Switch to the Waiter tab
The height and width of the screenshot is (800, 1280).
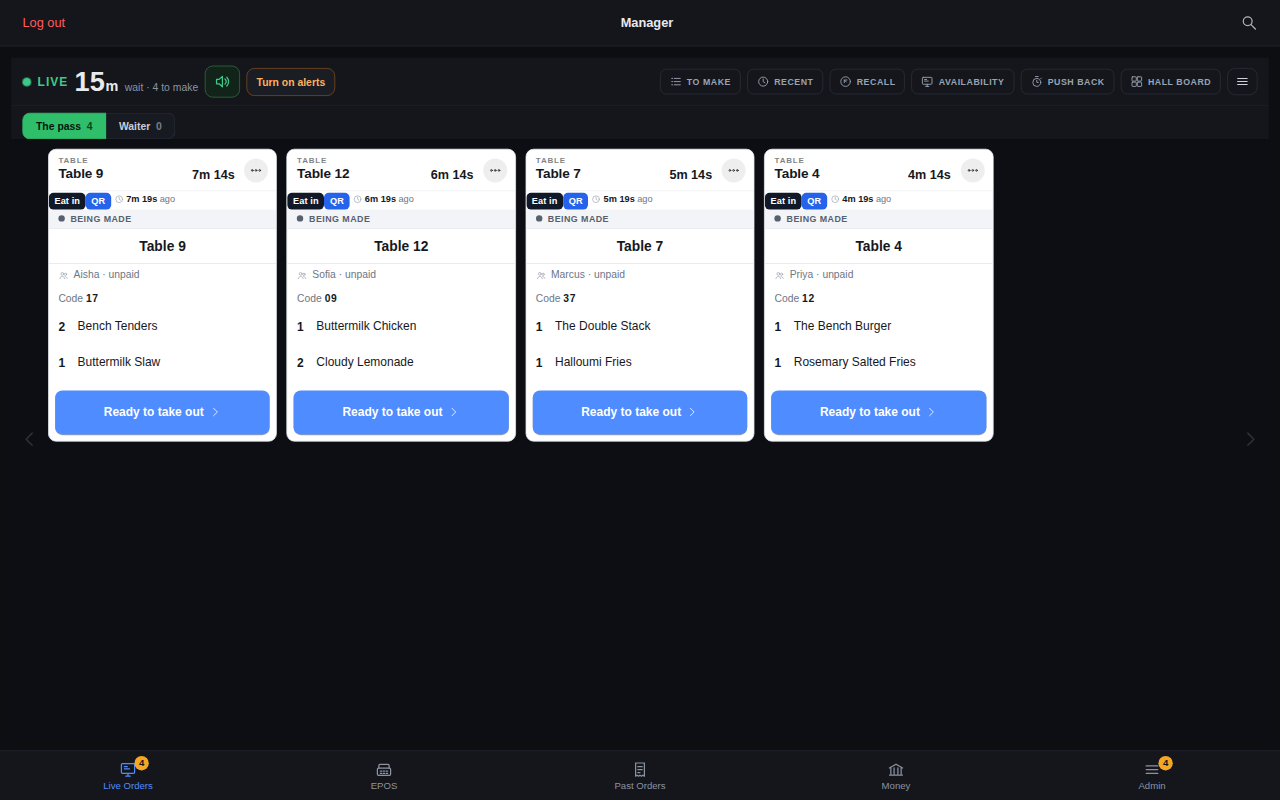pos(140,126)
